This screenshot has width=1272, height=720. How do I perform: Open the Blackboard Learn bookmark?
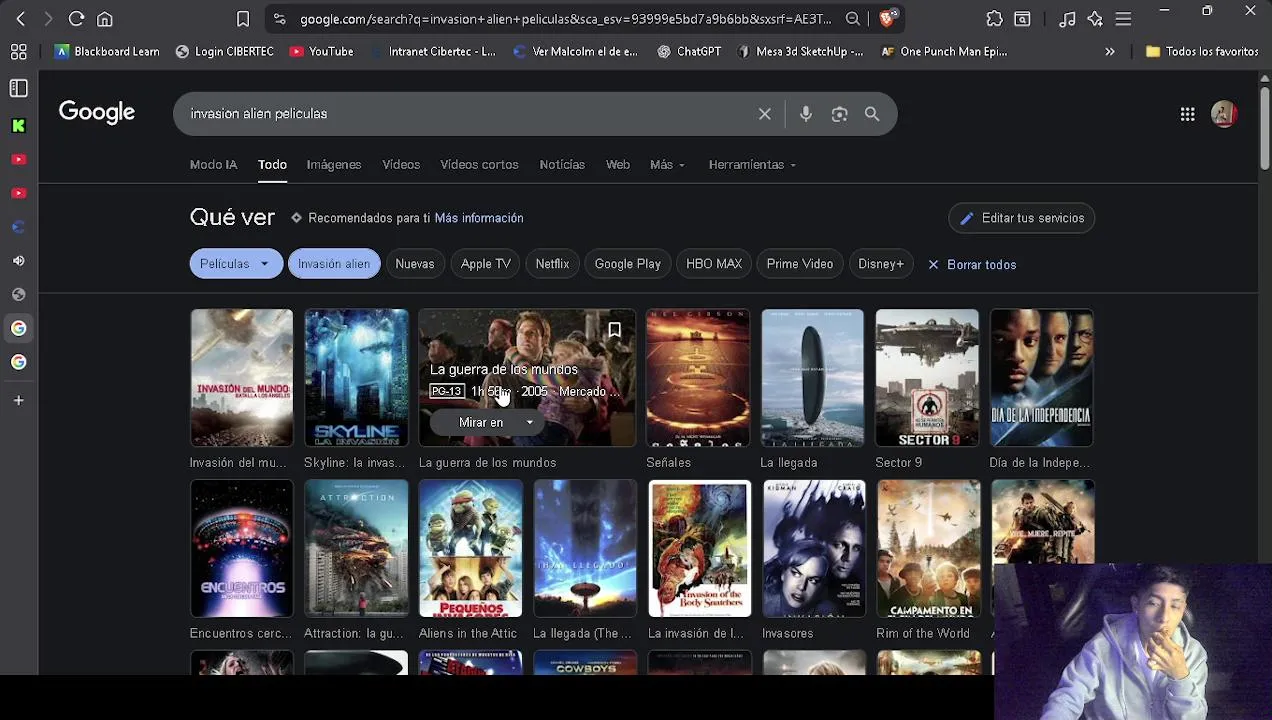click(x=107, y=52)
